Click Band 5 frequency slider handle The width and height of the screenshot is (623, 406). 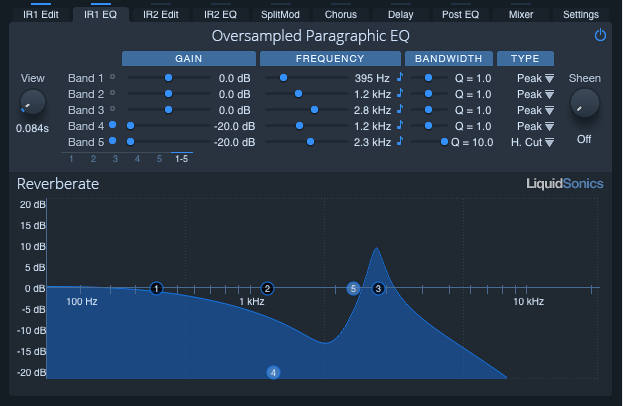coord(310,141)
